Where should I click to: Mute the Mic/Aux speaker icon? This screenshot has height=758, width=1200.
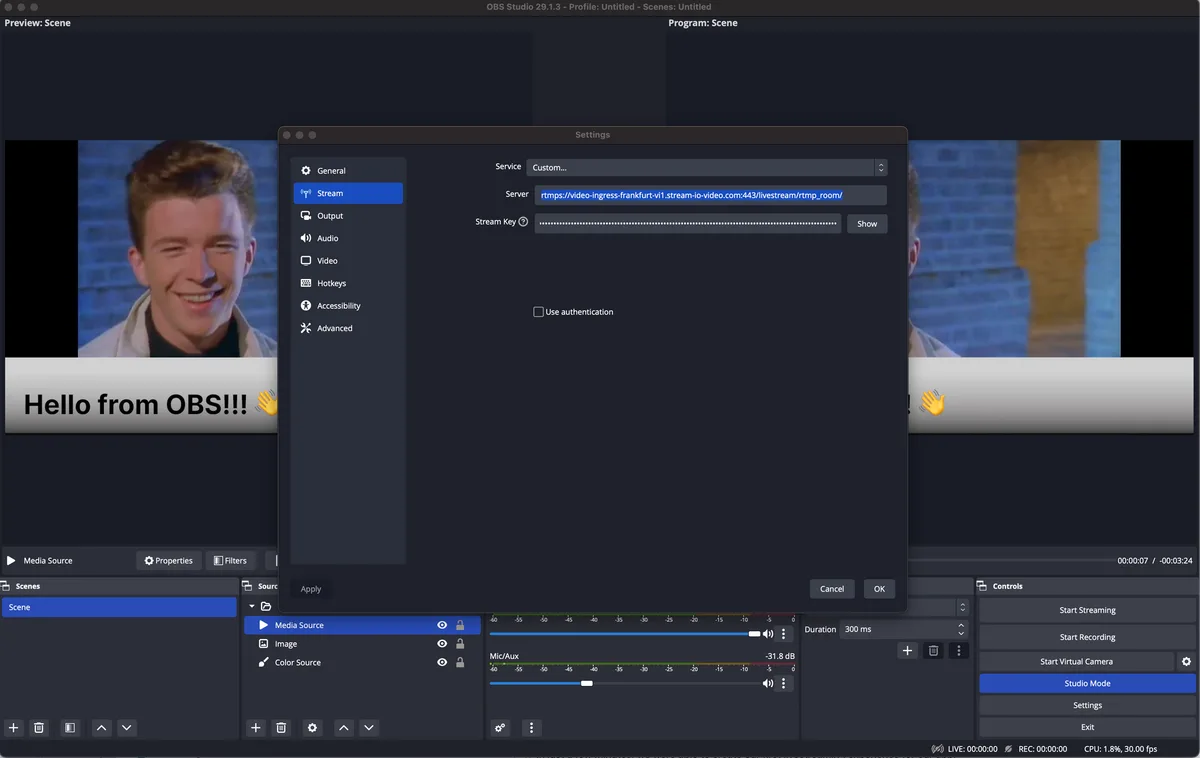pyautogui.click(x=768, y=683)
